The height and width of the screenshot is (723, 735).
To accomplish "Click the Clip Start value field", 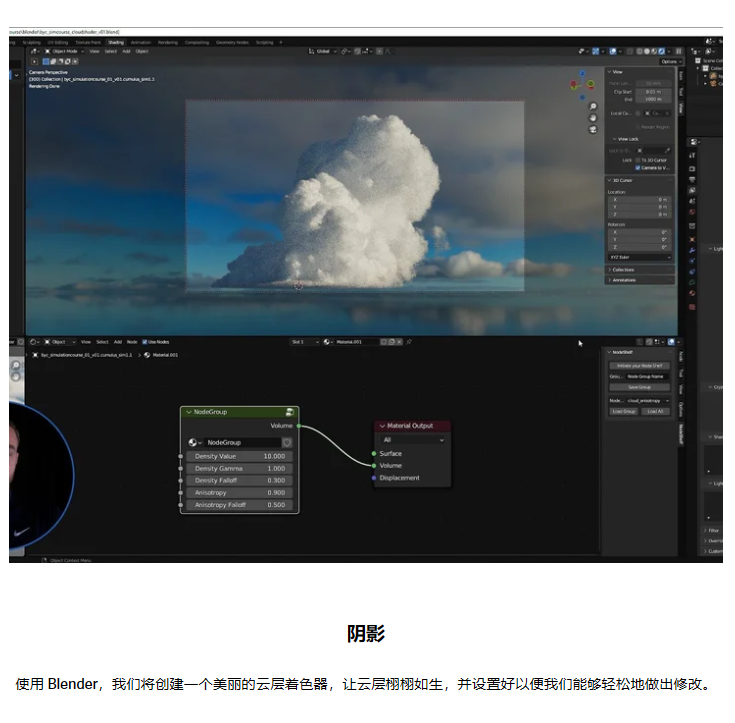I will (x=653, y=92).
